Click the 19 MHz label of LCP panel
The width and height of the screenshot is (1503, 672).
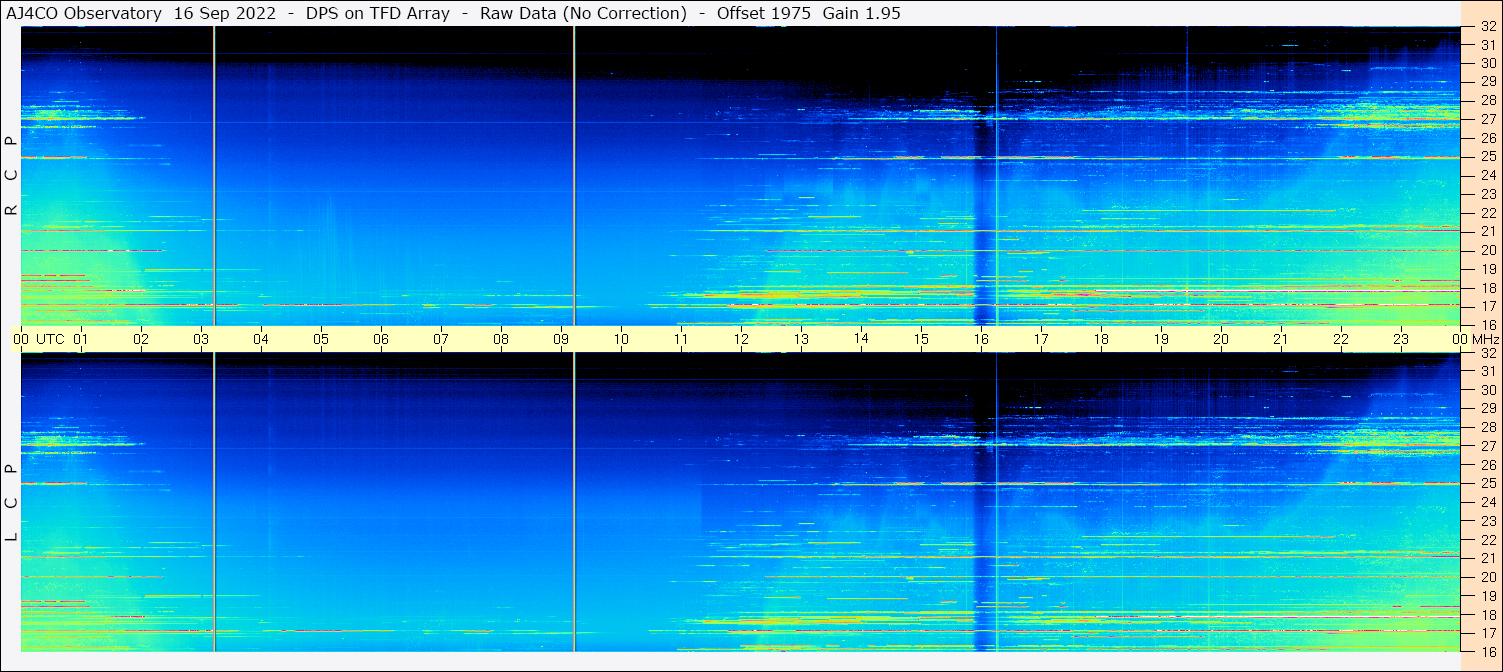click(x=1487, y=596)
